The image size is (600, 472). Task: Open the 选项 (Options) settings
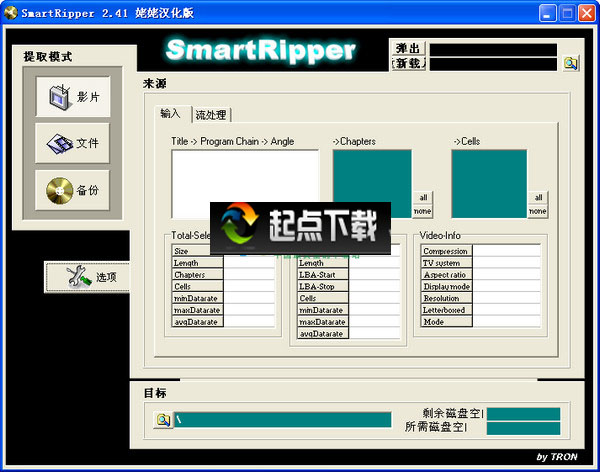(87, 277)
